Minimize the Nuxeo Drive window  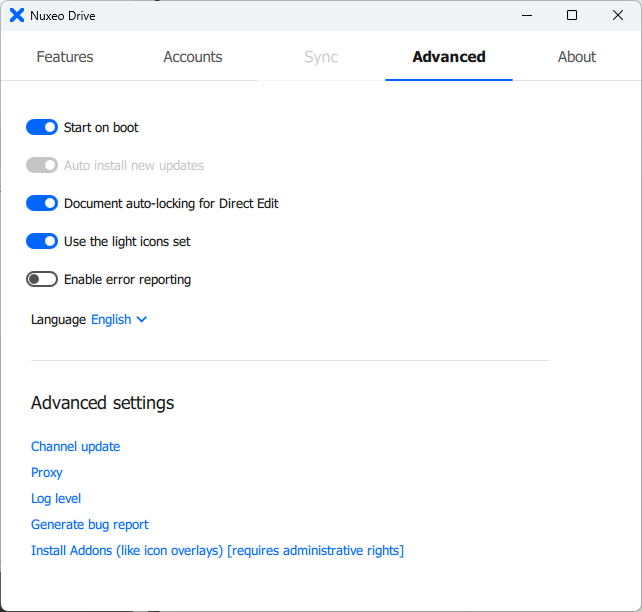(x=527, y=16)
